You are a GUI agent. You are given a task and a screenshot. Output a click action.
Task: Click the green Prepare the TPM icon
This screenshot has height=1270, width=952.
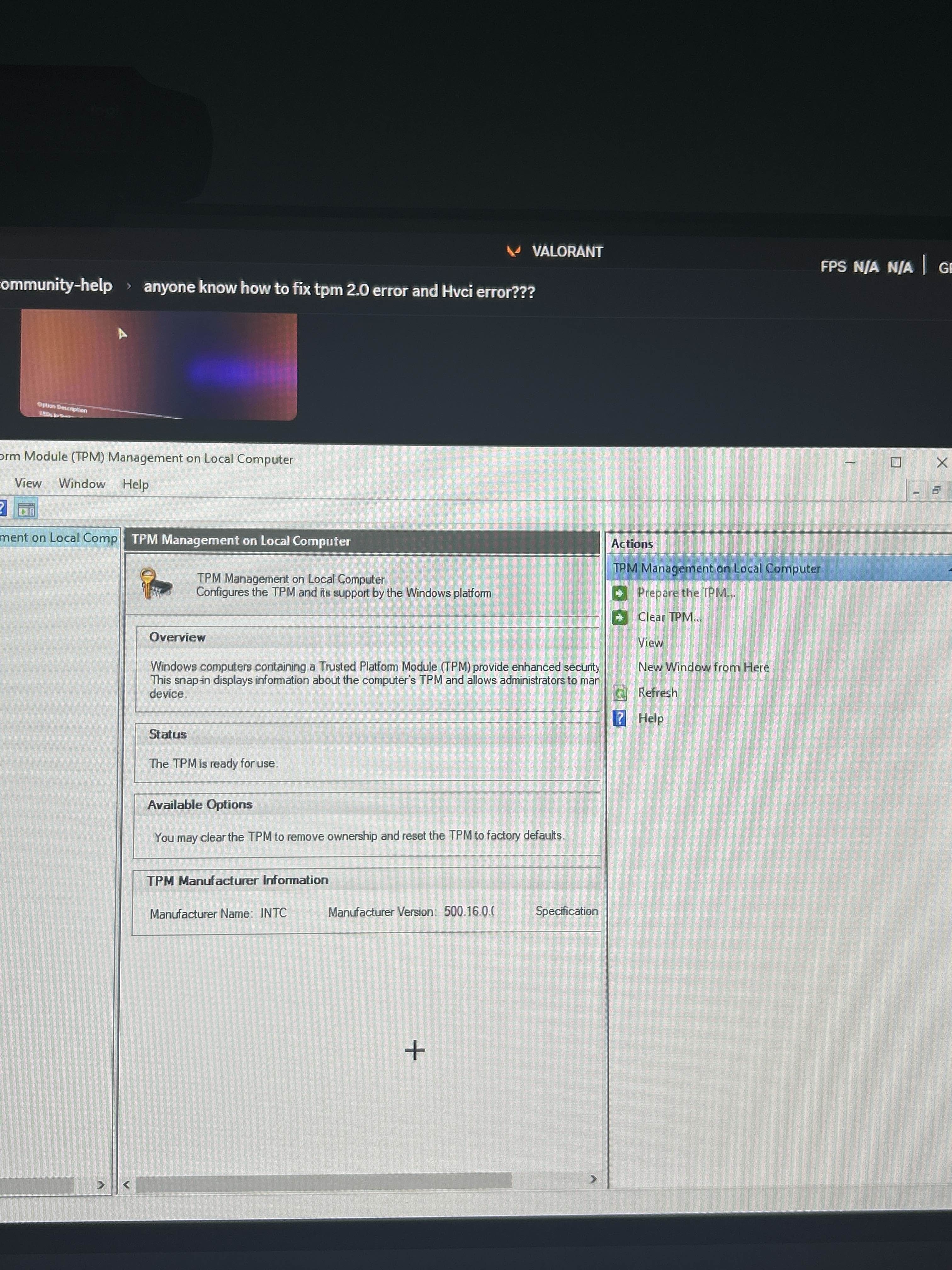coord(620,592)
